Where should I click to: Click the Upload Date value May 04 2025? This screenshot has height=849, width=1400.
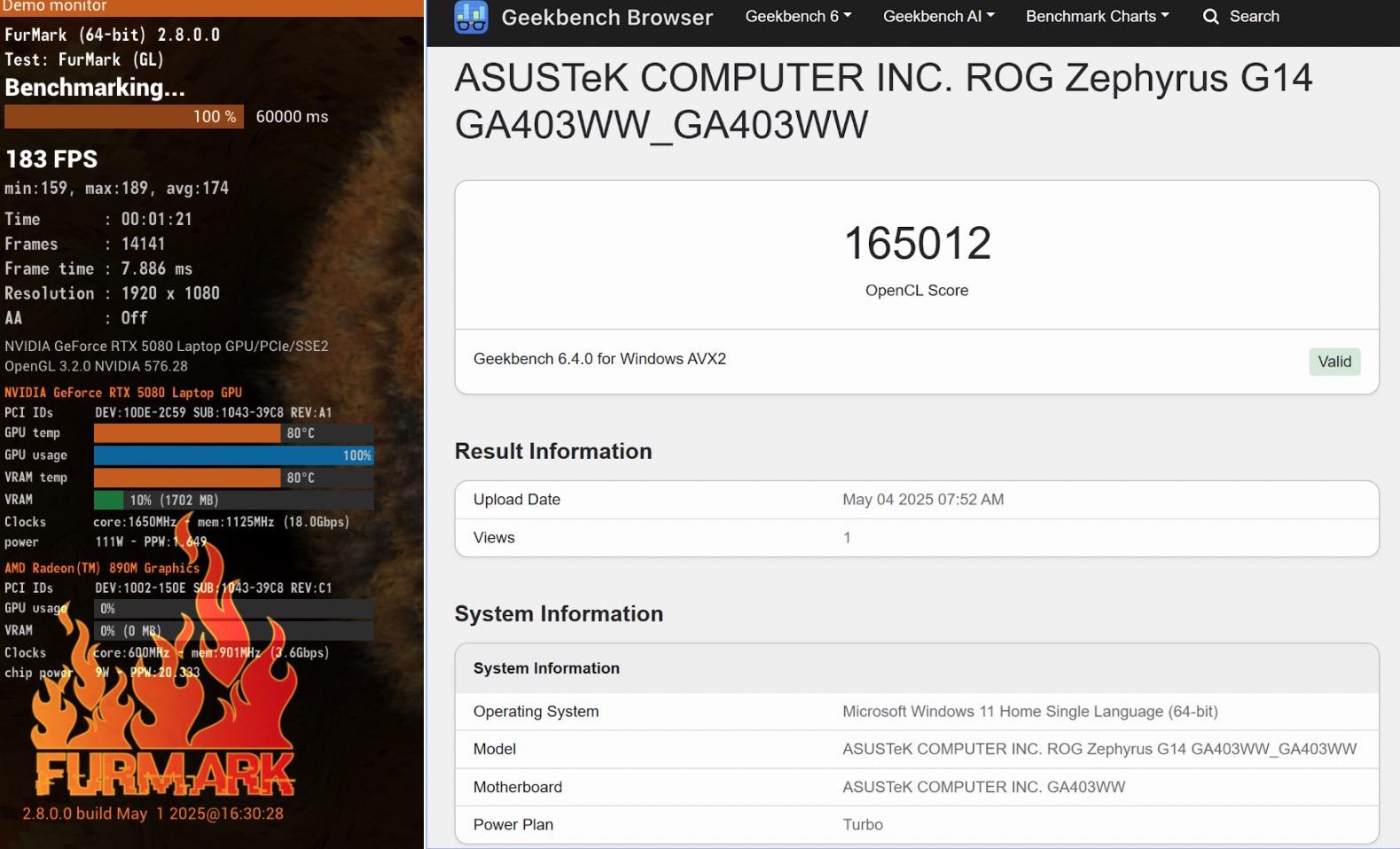tap(923, 499)
